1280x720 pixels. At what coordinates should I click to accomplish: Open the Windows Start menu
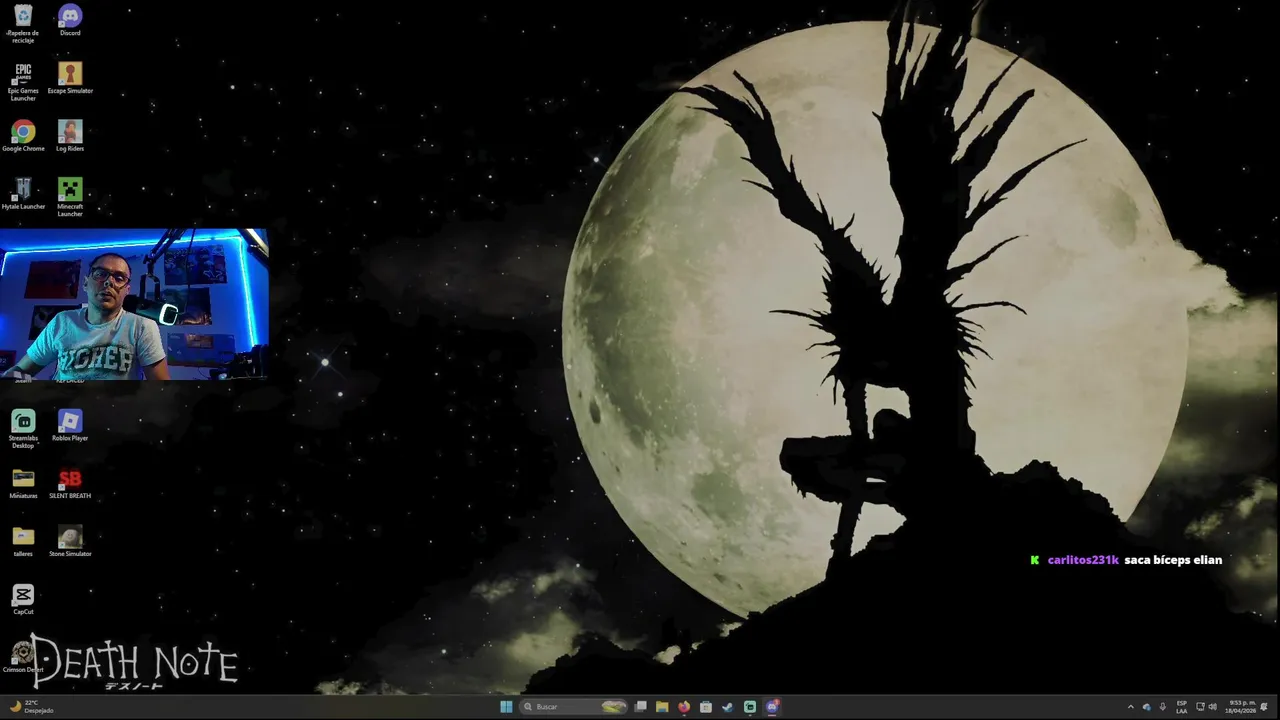click(x=506, y=707)
